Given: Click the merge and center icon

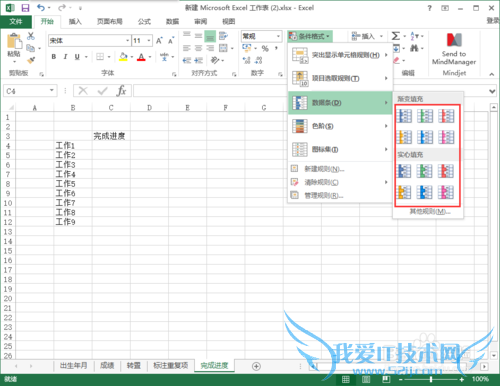Looking at the screenshot, I should (x=223, y=49).
